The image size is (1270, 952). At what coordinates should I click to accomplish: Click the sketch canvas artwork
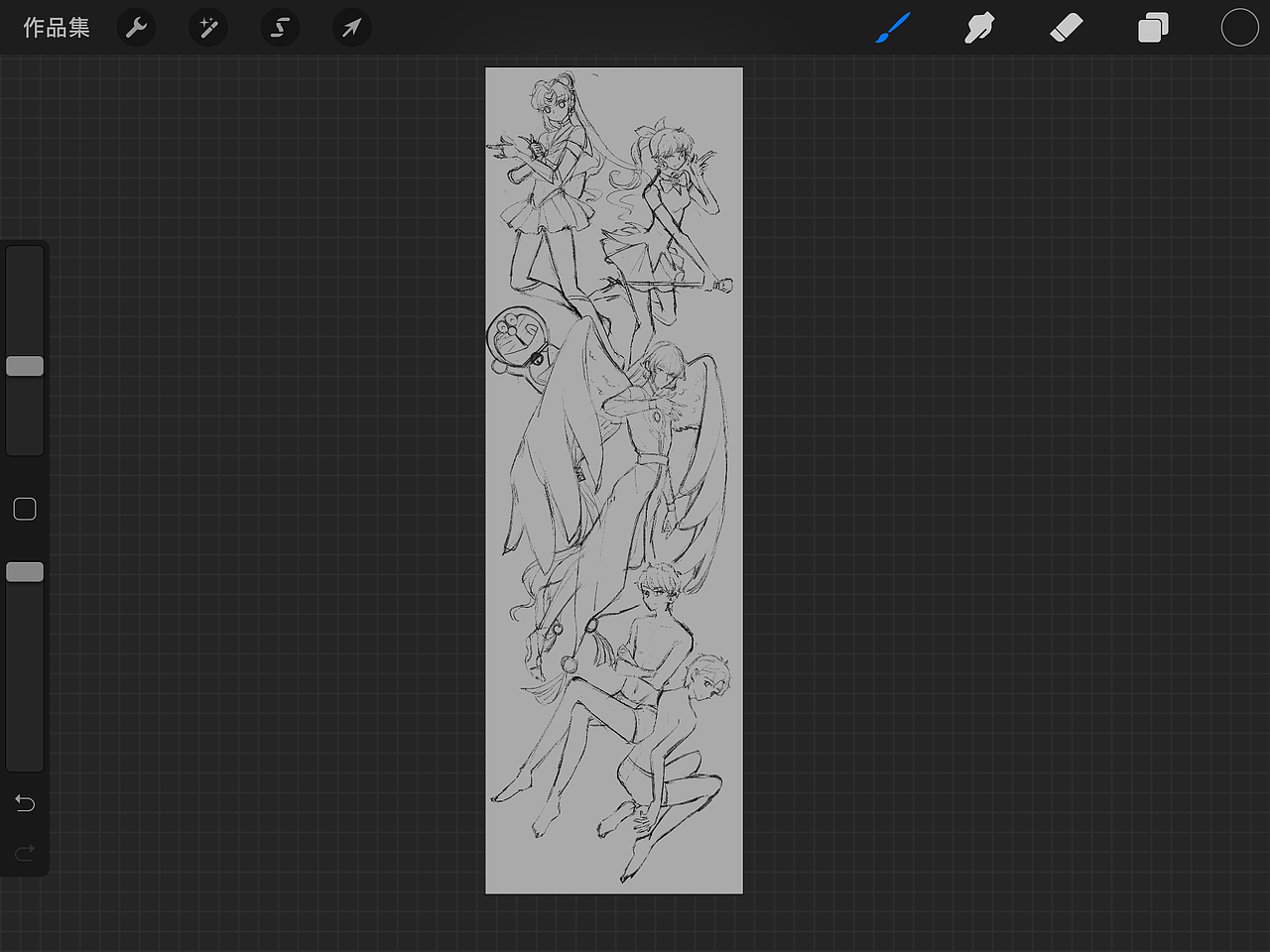pyautogui.click(x=614, y=481)
